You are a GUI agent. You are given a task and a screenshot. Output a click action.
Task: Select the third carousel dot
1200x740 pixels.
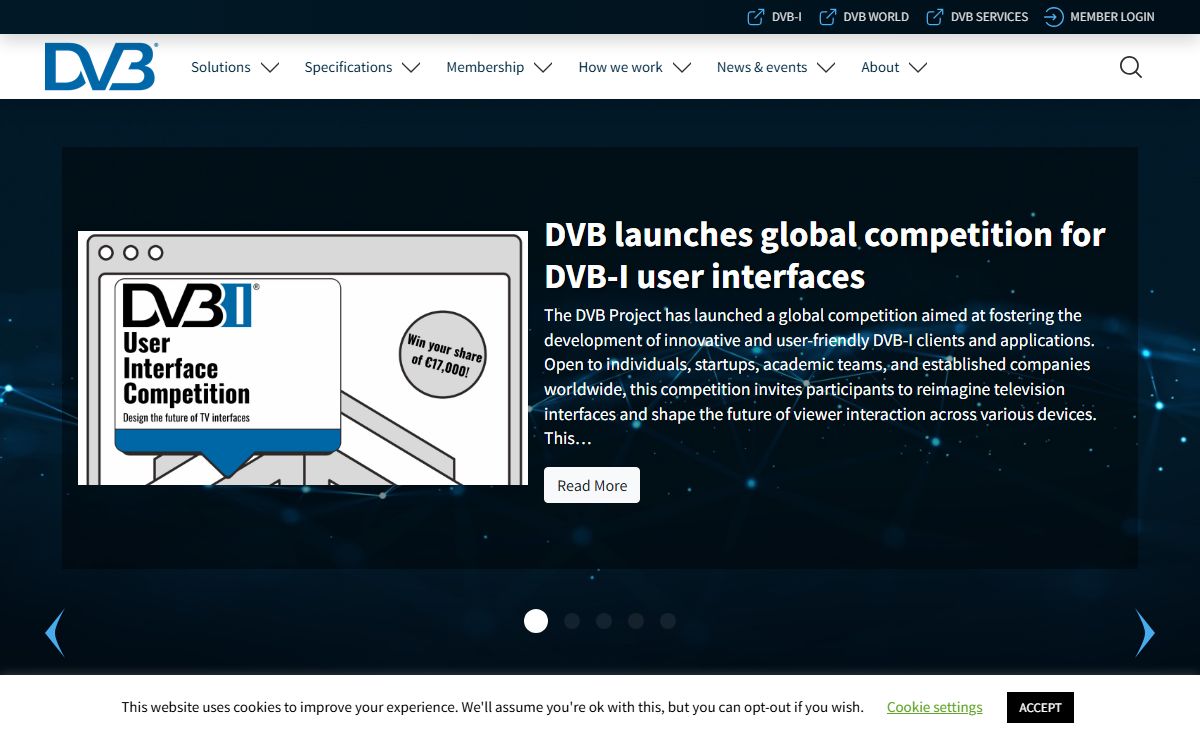(x=604, y=621)
